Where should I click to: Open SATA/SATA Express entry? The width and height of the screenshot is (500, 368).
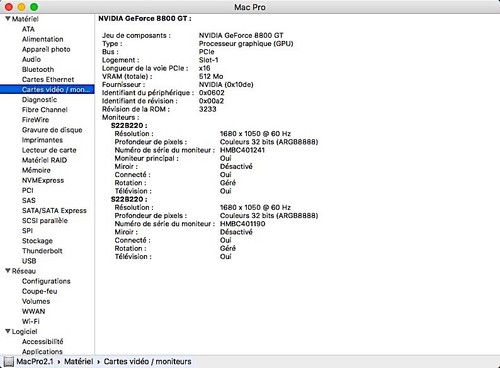click(54, 210)
